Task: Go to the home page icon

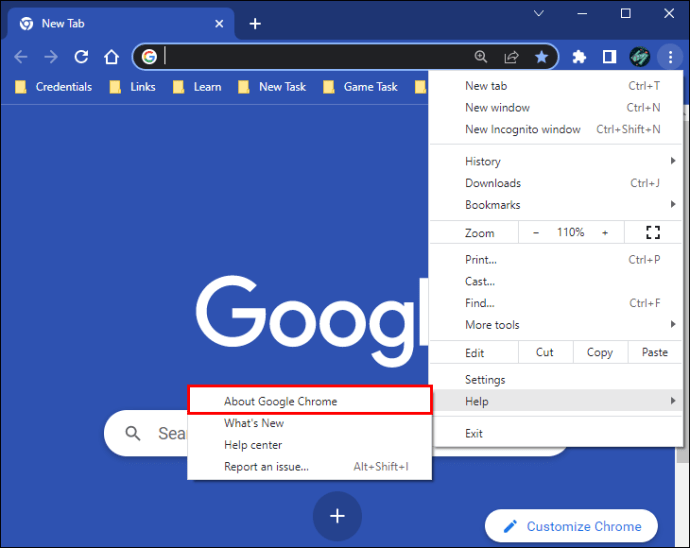Action: tap(111, 57)
